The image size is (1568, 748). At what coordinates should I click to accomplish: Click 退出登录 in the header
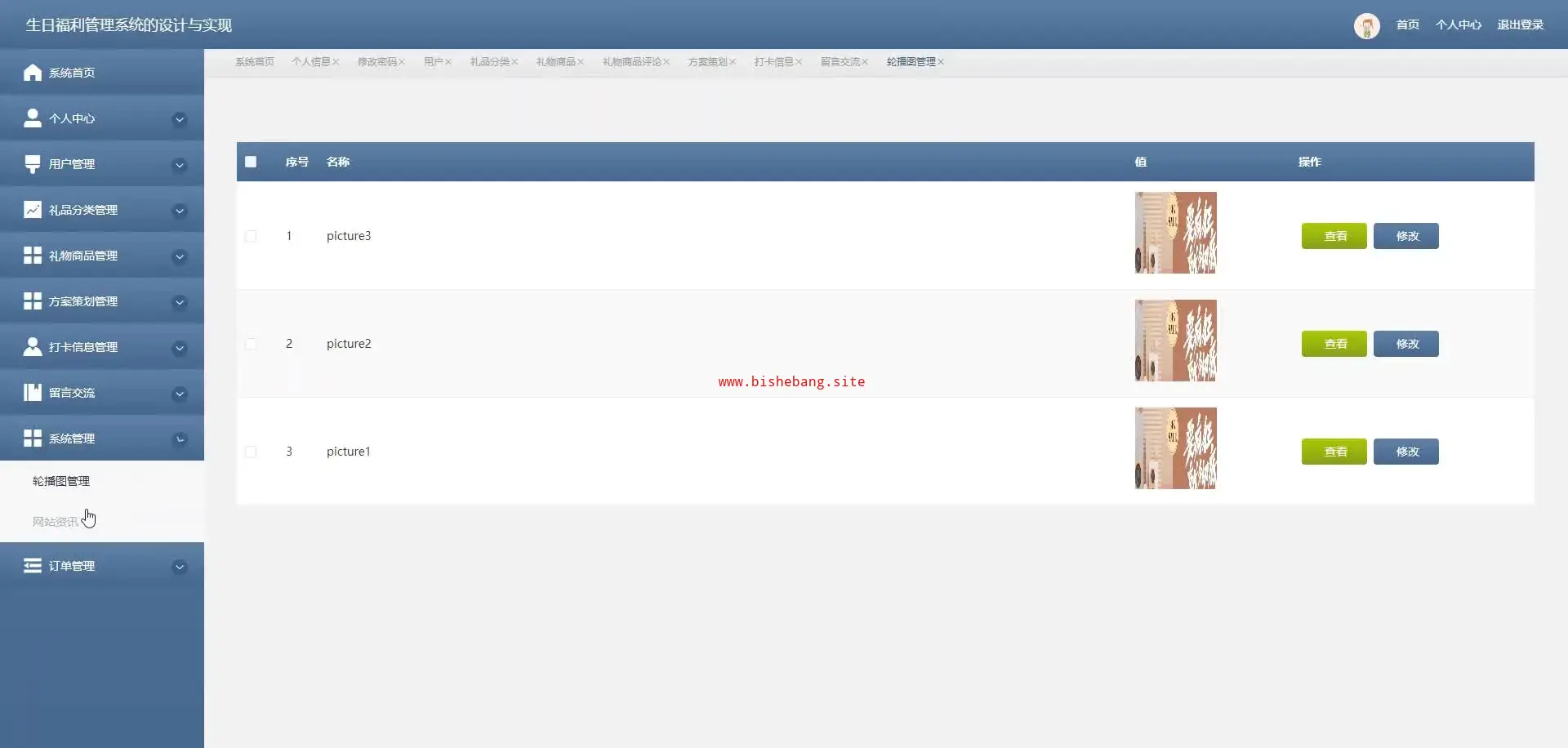(x=1521, y=25)
